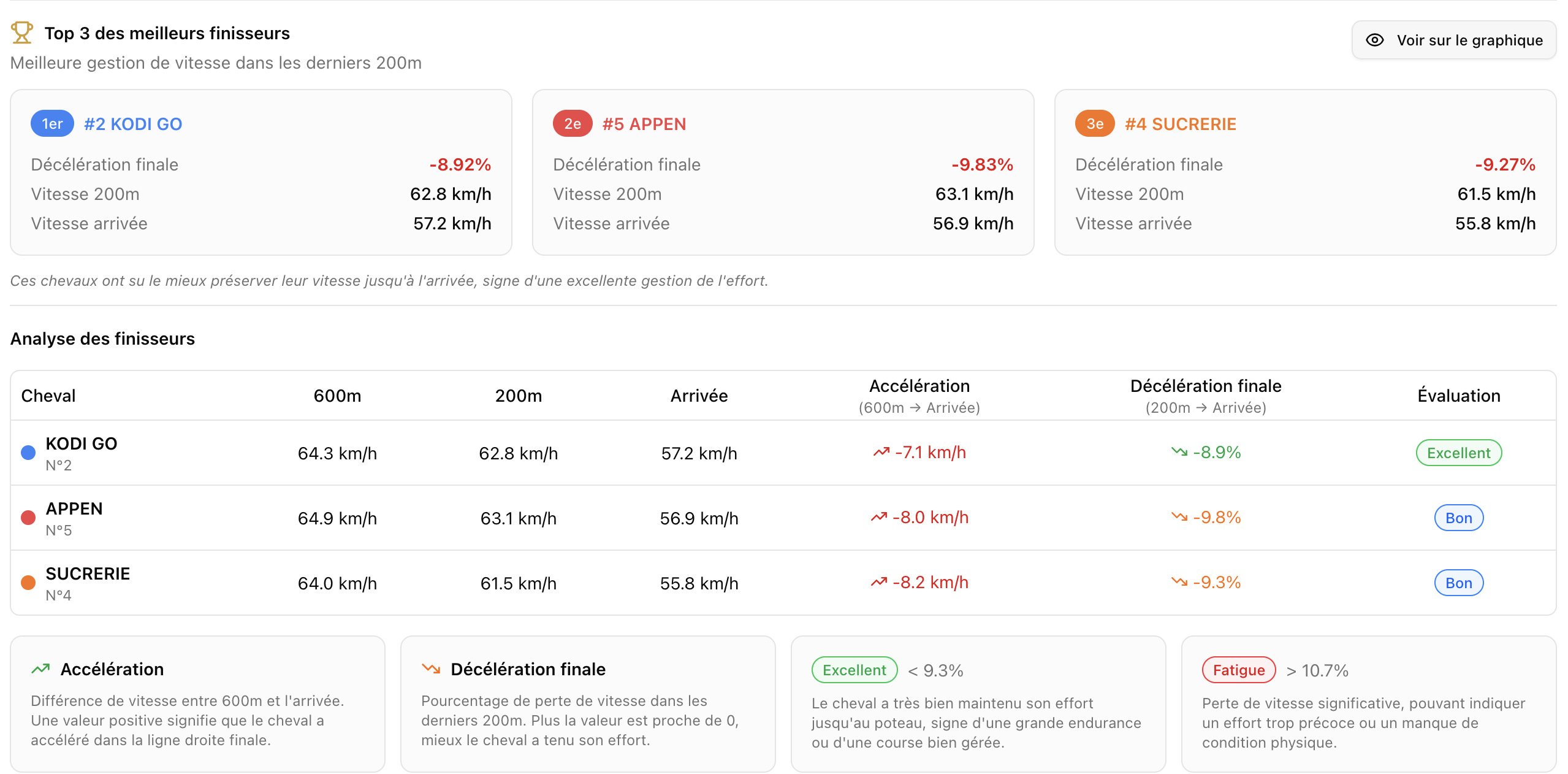This screenshot has width=1568, height=774.
Task: Click the Excellent badge in KODI GO row
Action: click(x=1458, y=453)
